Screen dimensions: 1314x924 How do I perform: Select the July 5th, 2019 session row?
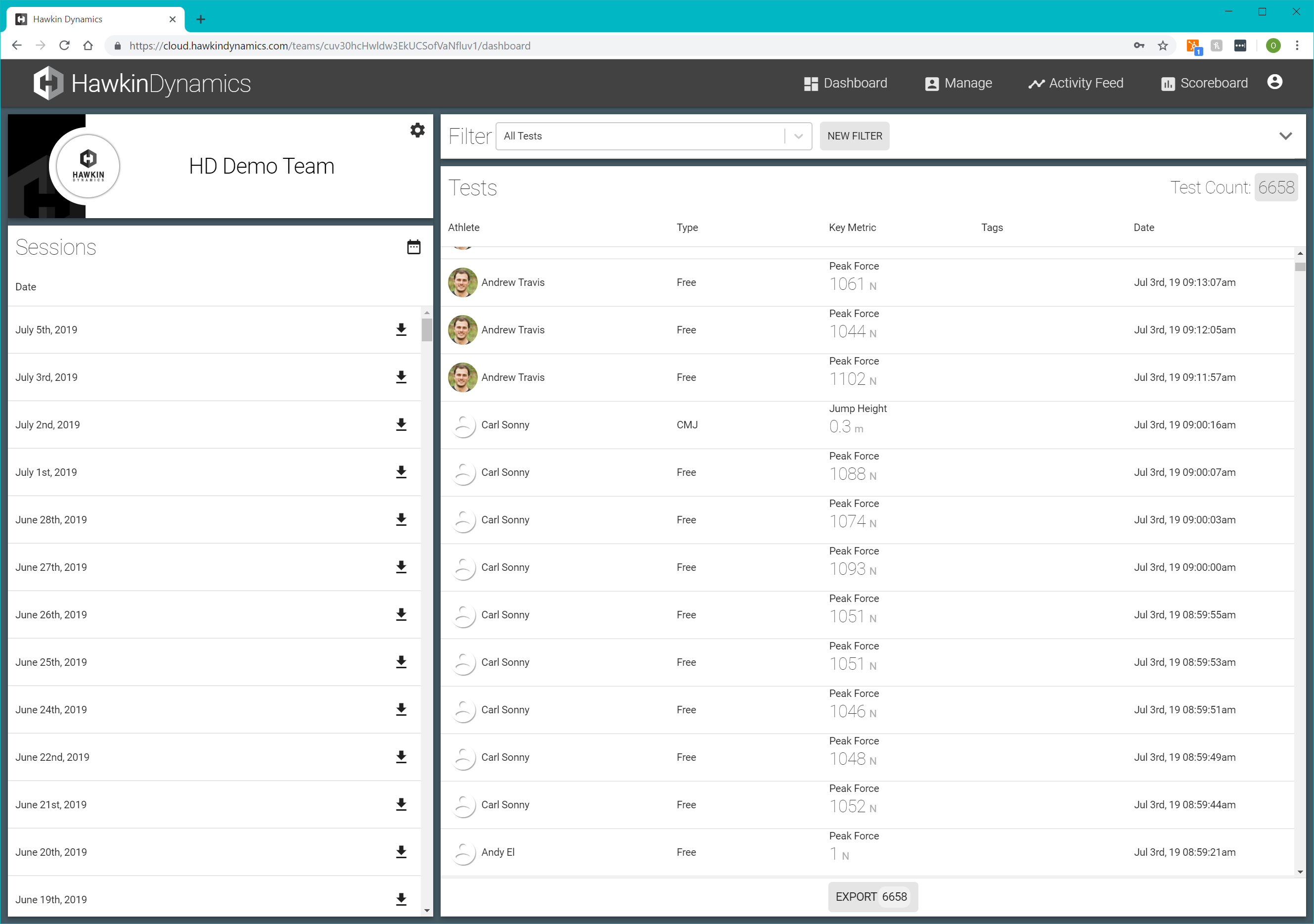click(214, 330)
